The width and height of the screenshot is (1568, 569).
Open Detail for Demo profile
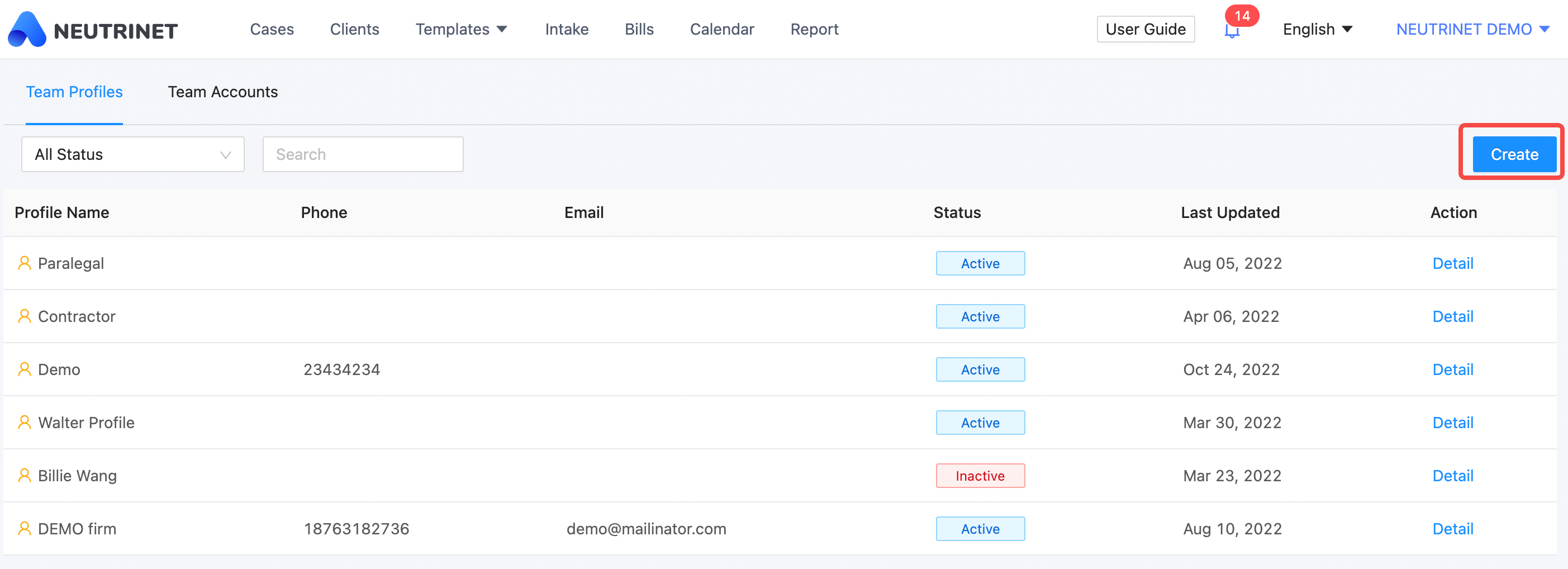point(1452,369)
